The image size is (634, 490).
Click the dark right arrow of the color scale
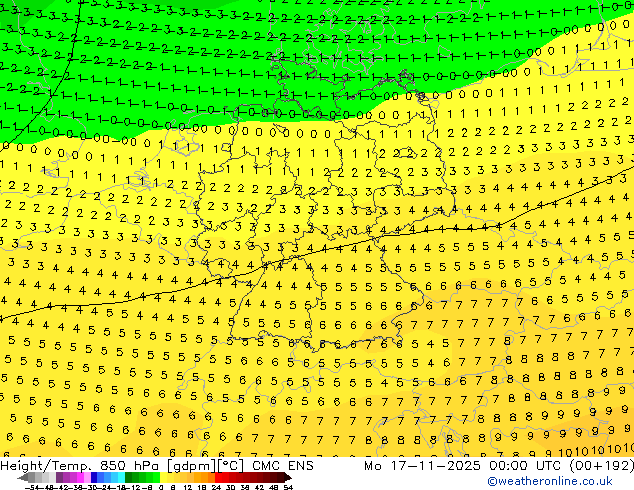287,477
